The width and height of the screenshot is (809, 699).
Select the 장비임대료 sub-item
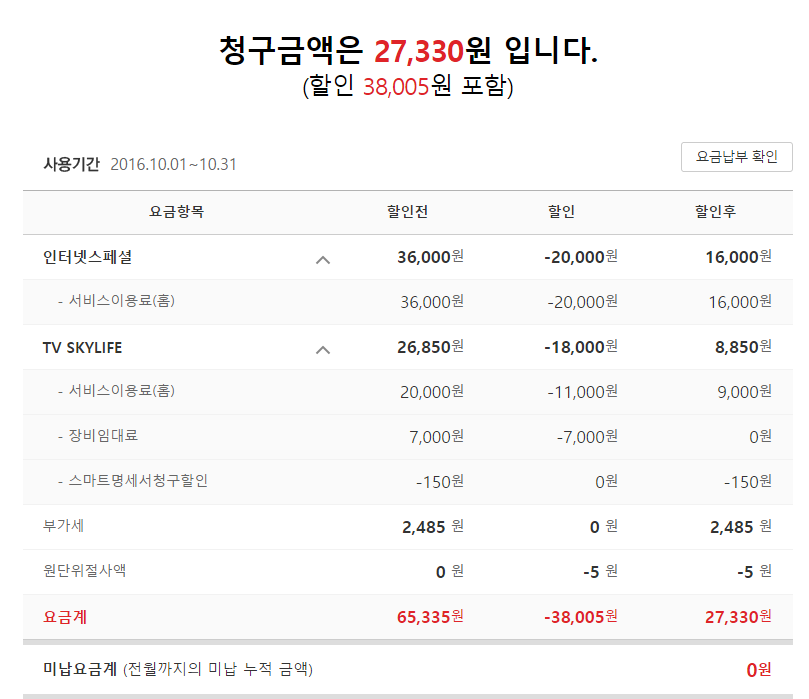click(x=104, y=436)
